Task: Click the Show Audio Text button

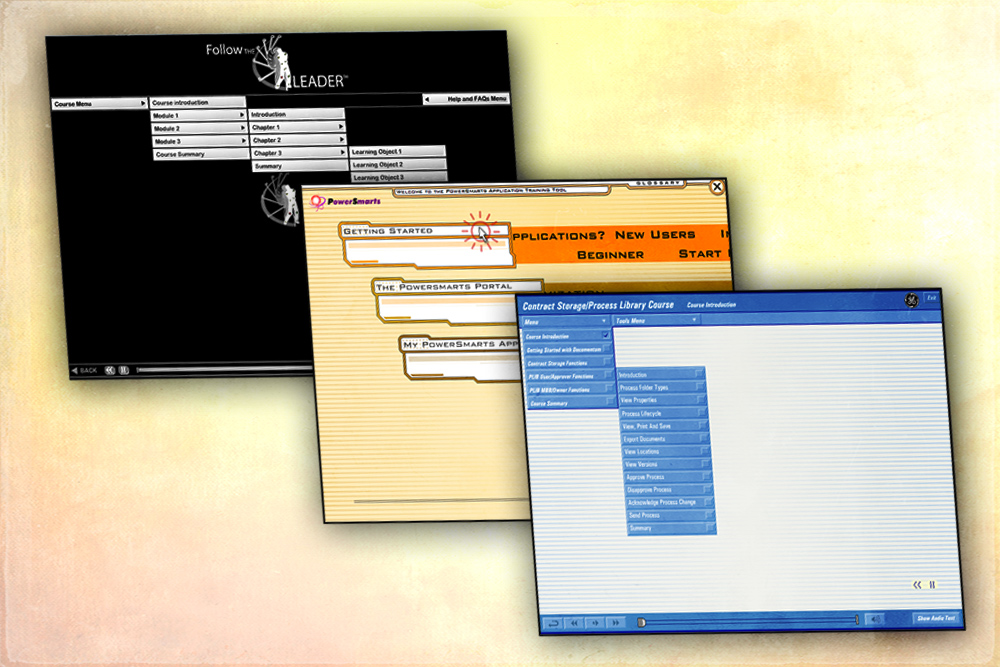Action: point(937,619)
